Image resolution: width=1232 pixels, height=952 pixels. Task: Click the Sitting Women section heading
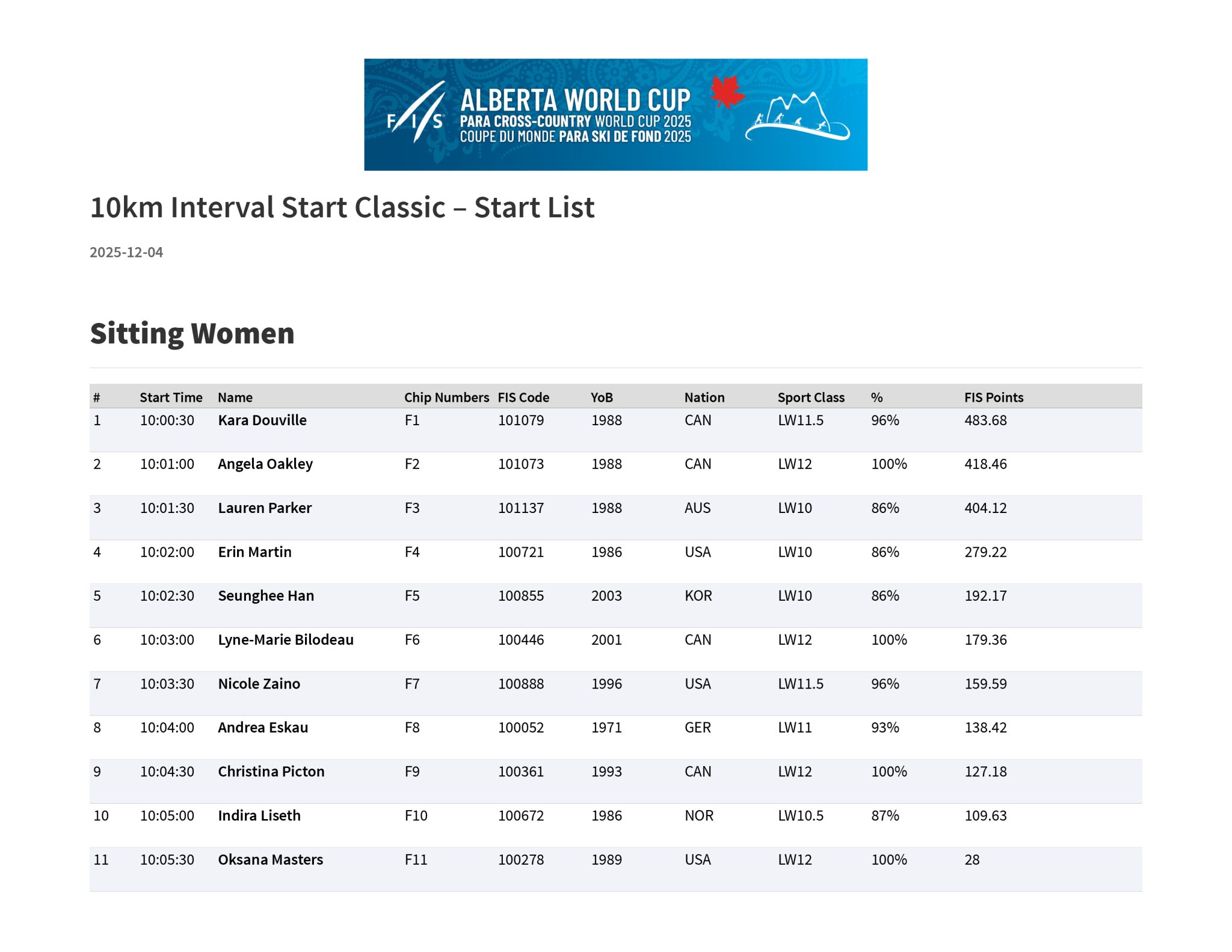tap(192, 333)
